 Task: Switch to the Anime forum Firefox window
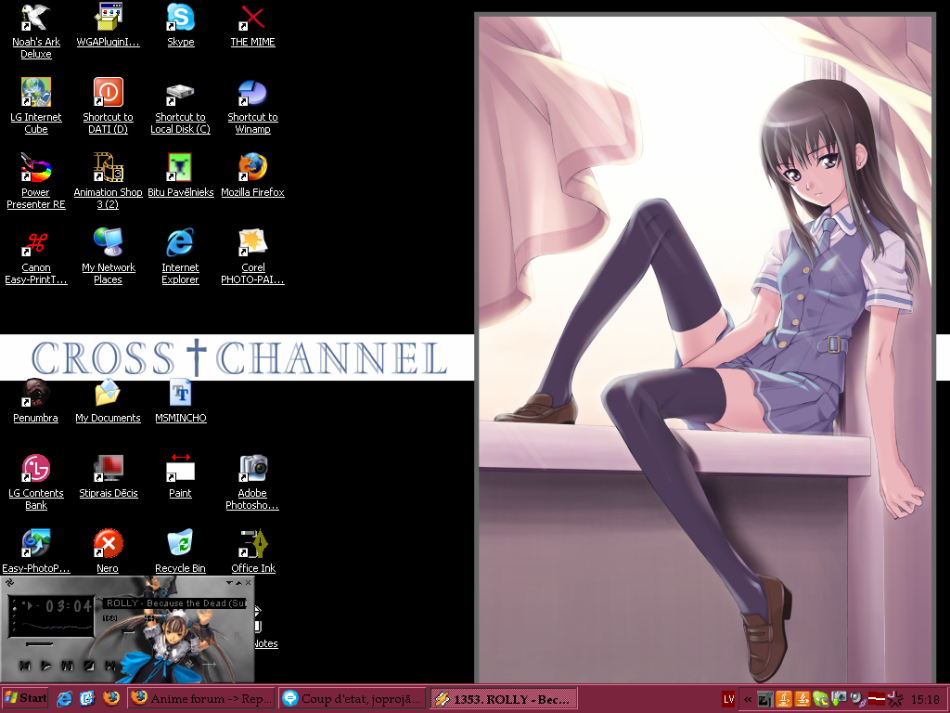[201, 698]
